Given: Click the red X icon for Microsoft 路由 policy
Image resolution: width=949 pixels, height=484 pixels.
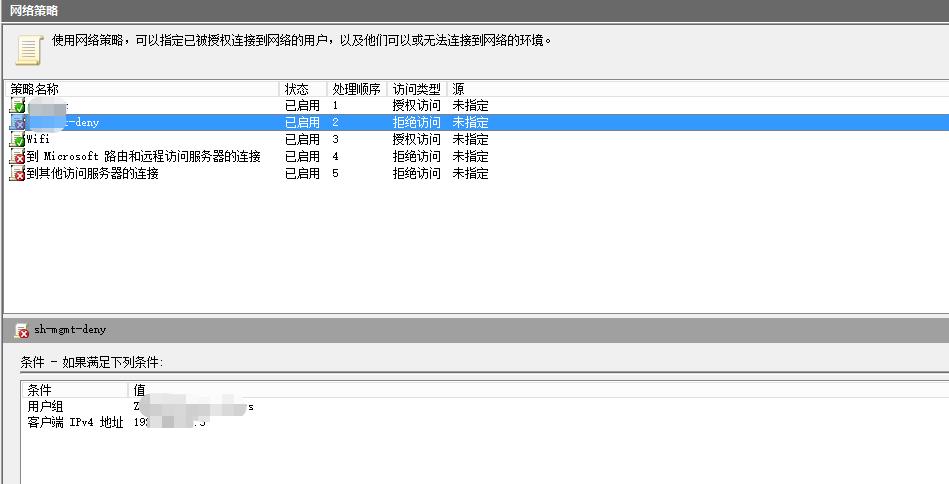Looking at the screenshot, I should click(17, 156).
